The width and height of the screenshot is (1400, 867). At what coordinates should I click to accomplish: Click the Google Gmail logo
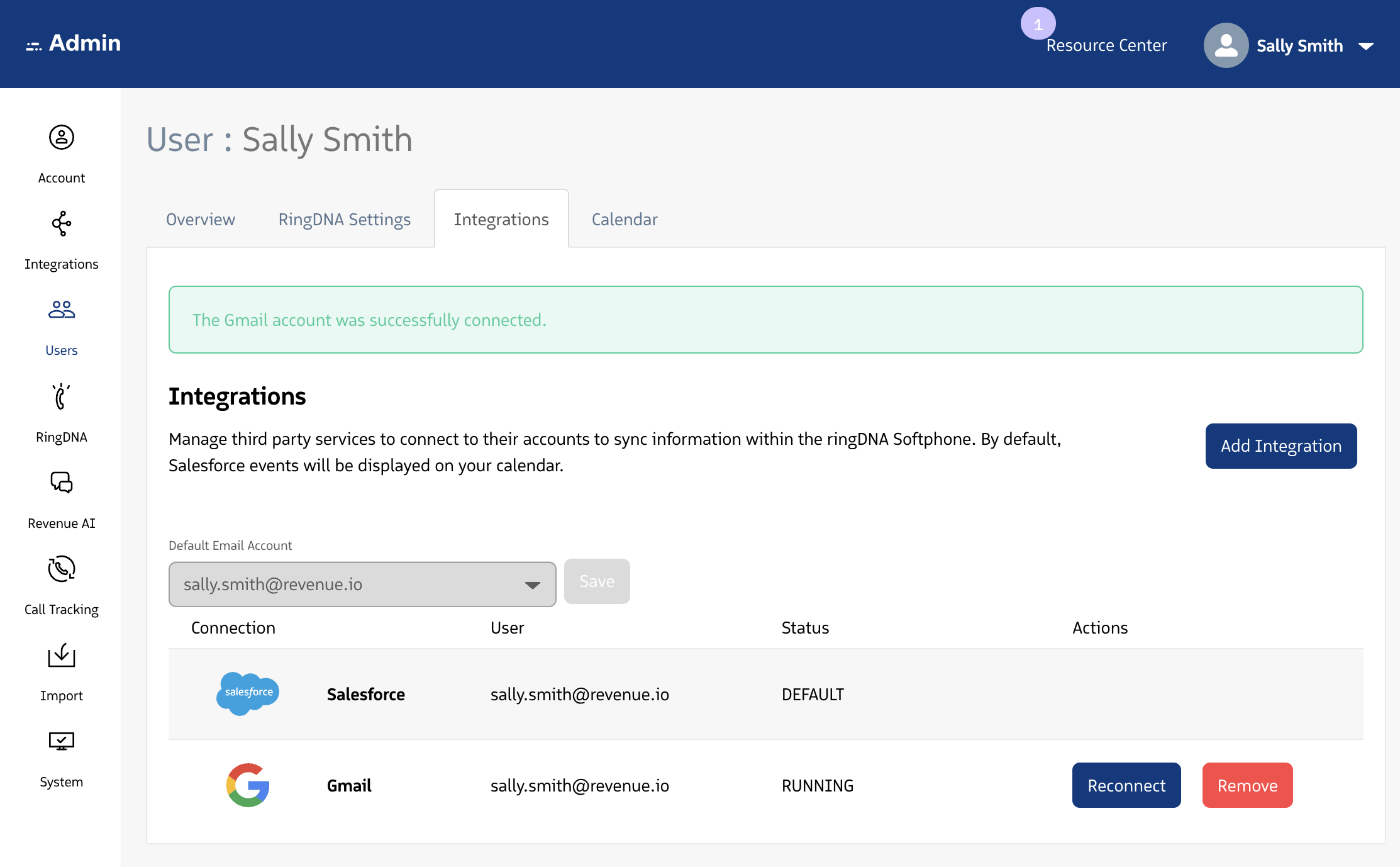point(248,785)
